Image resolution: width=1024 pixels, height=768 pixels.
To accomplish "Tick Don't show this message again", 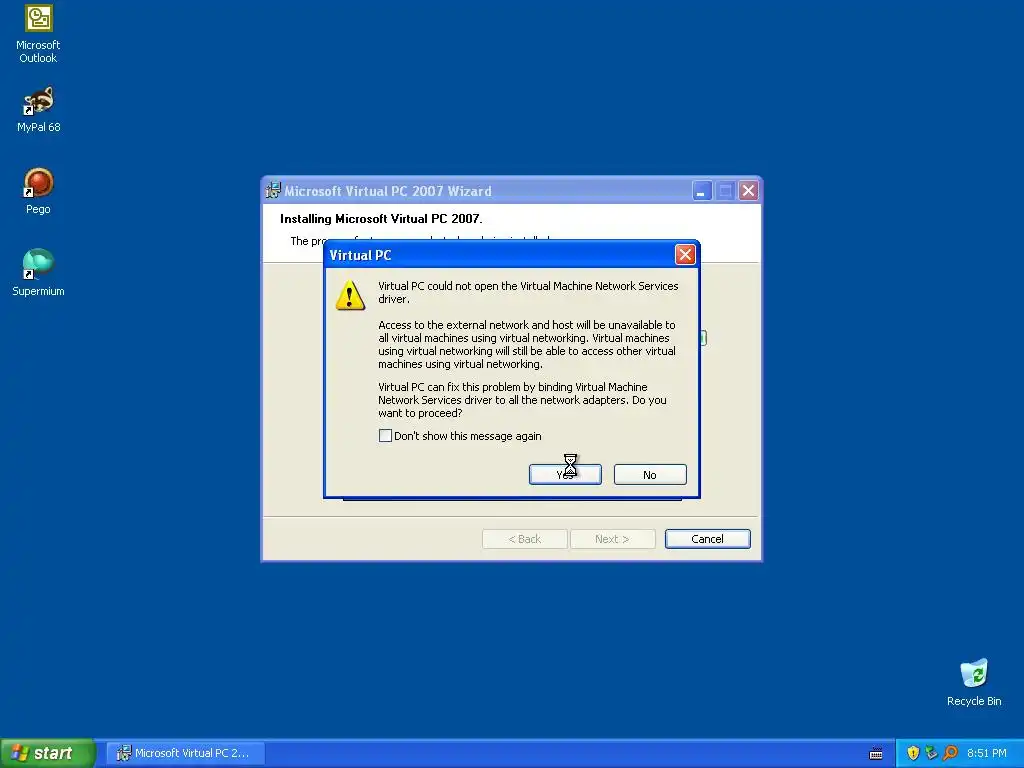I will click(385, 436).
